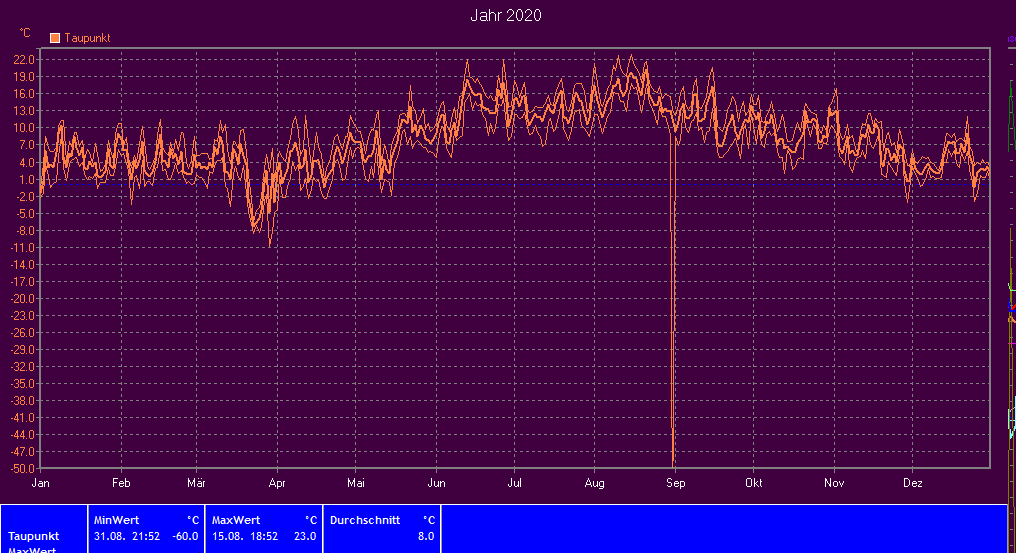Image resolution: width=1016 pixels, height=553 pixels.
Task: Click the Sep month label on x-axis
Action: (675, 483)
